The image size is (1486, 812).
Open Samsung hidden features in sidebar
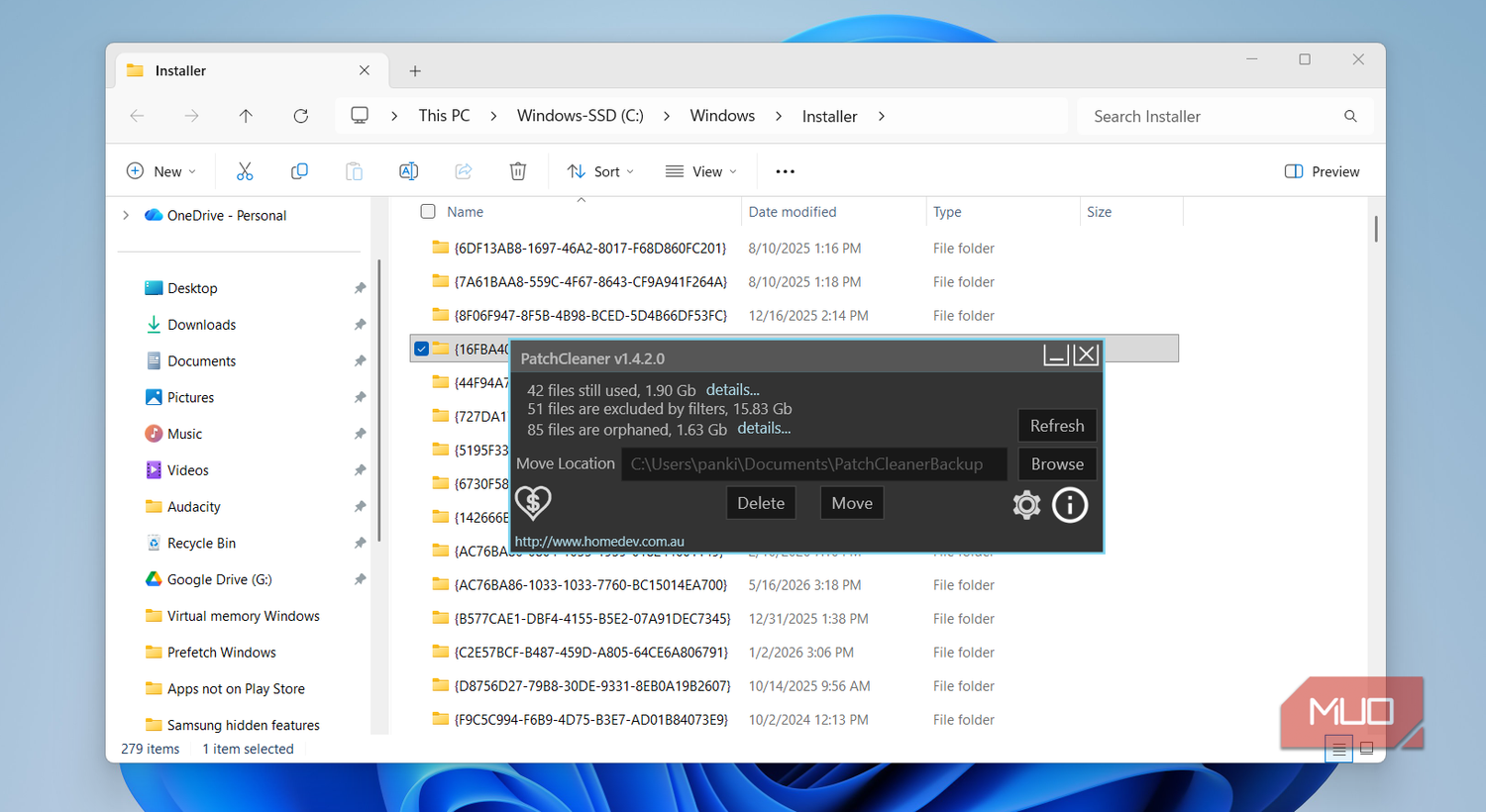tap(233, 725)
